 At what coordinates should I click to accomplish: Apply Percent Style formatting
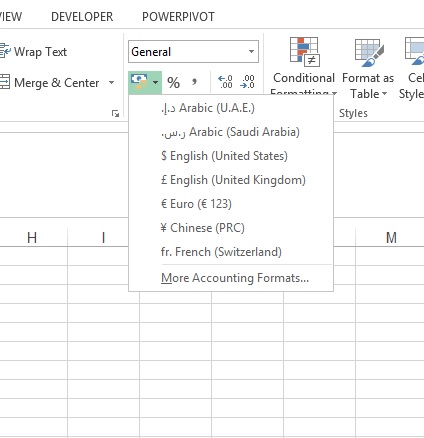173,82
